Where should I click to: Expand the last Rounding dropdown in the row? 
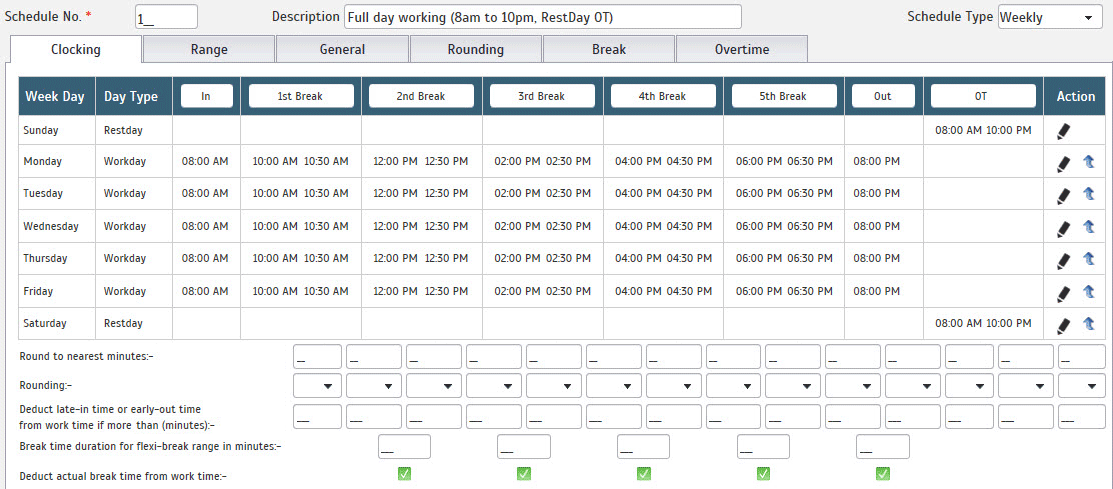(x=1081, y=386)
